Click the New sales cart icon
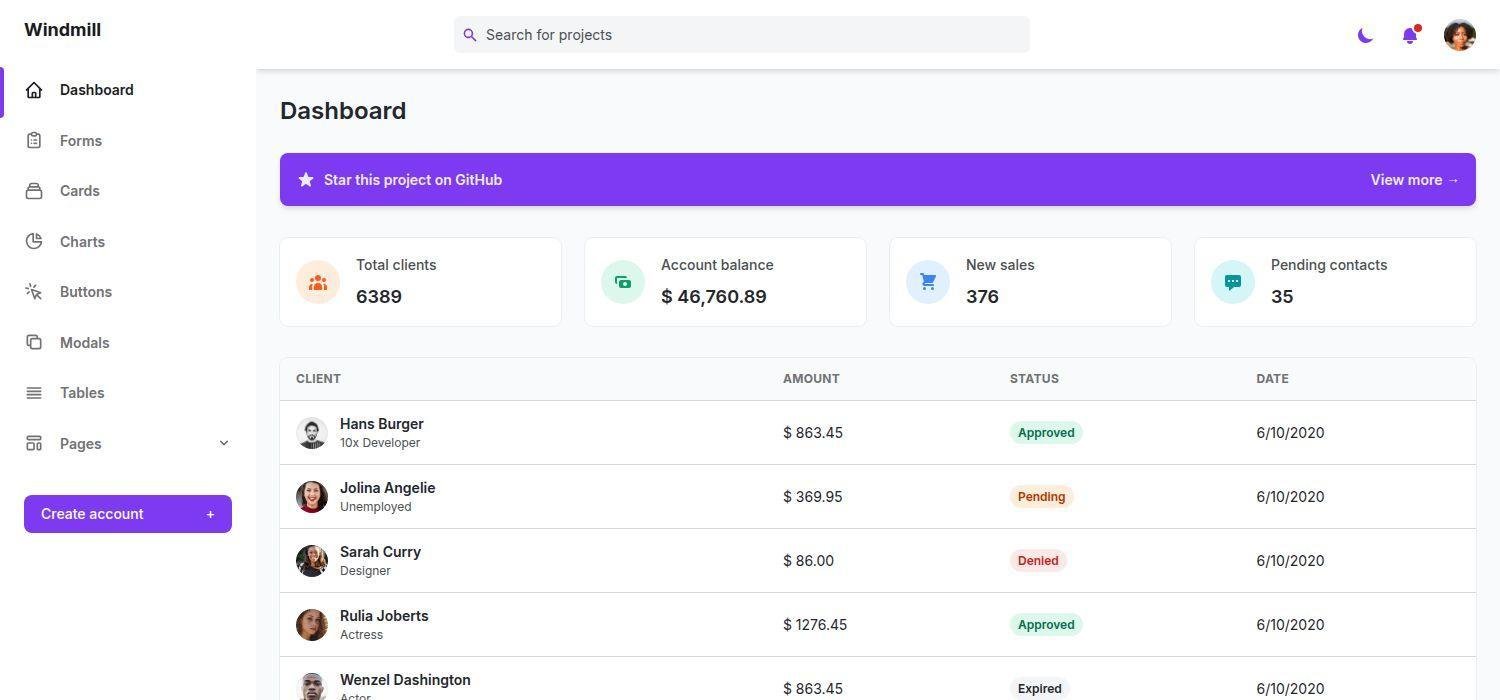Image resolution: width=1500 pixels, height=700 pixels. coord(928,282)
